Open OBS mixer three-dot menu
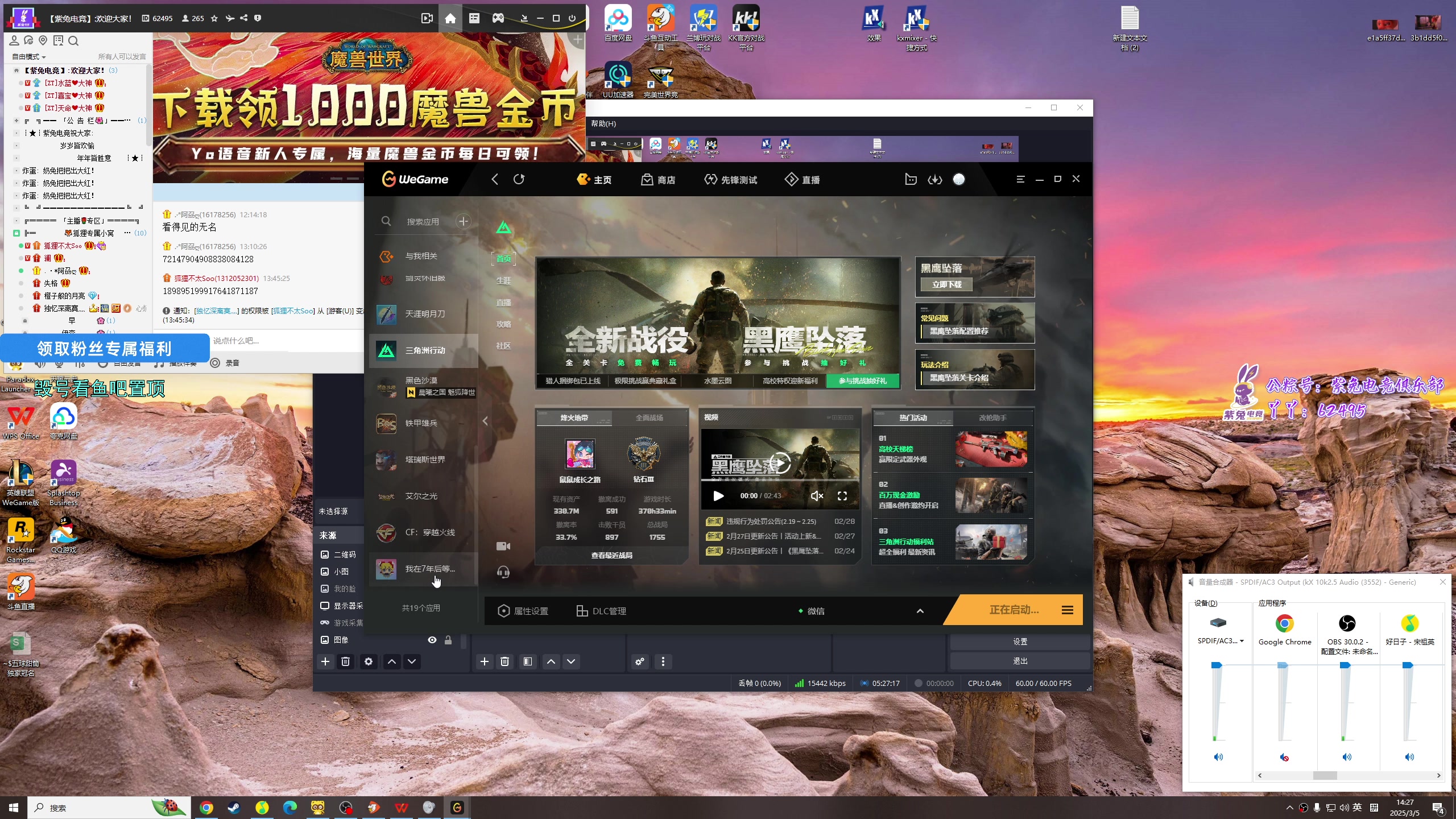The image size is (1456, 819). click(x=663, y=661)
